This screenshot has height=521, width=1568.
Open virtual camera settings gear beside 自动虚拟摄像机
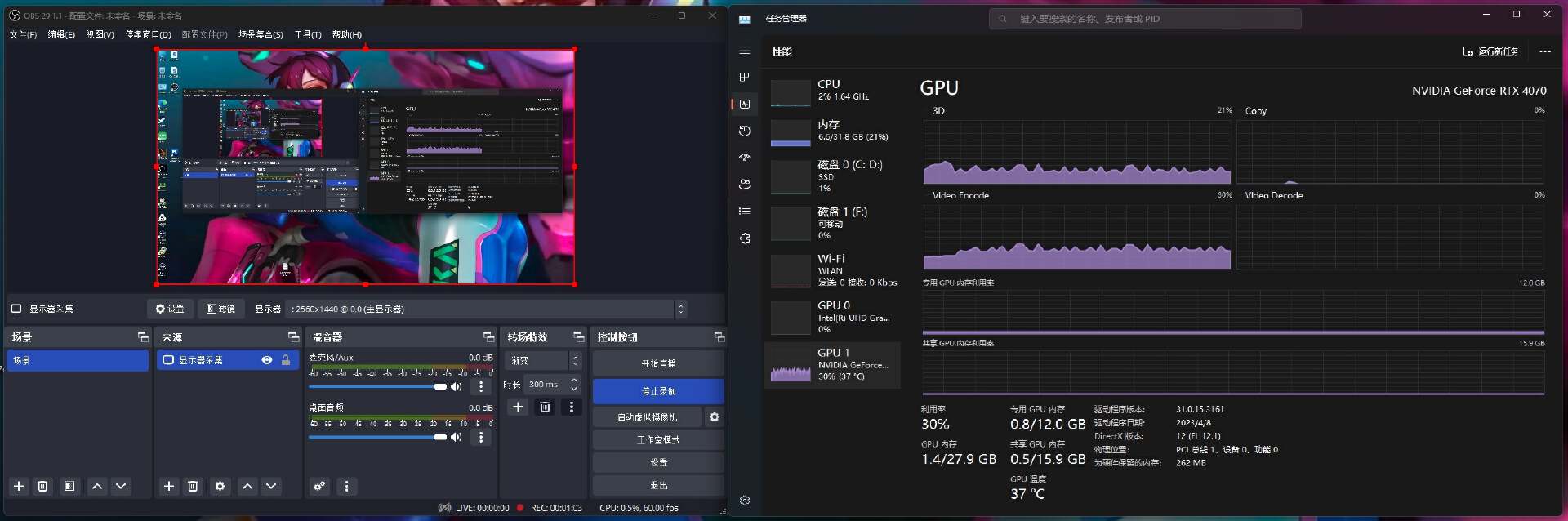[x=715, y=417]
